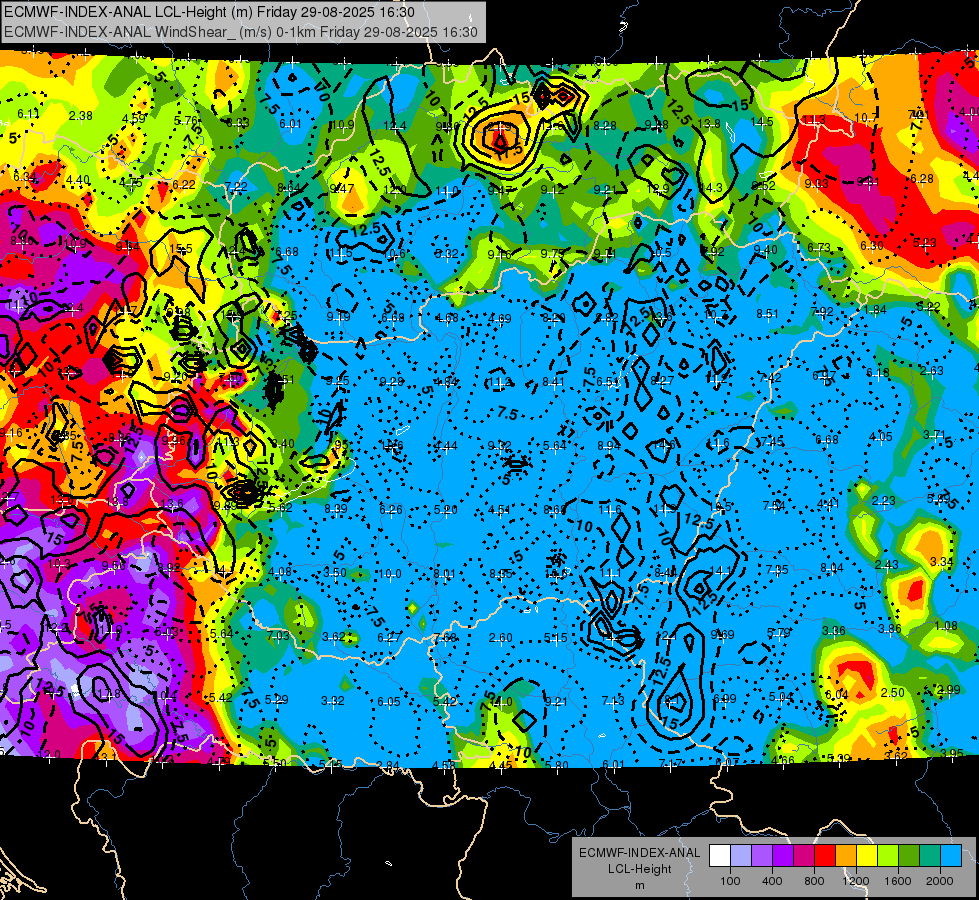Click the '3.34' wind shear value
This screenshot has height=900, width=979.
[942, 561]
